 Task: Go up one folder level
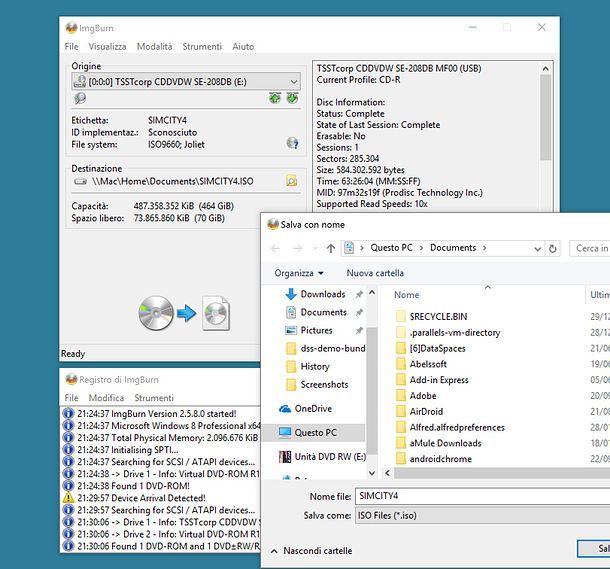pos(331,248)
